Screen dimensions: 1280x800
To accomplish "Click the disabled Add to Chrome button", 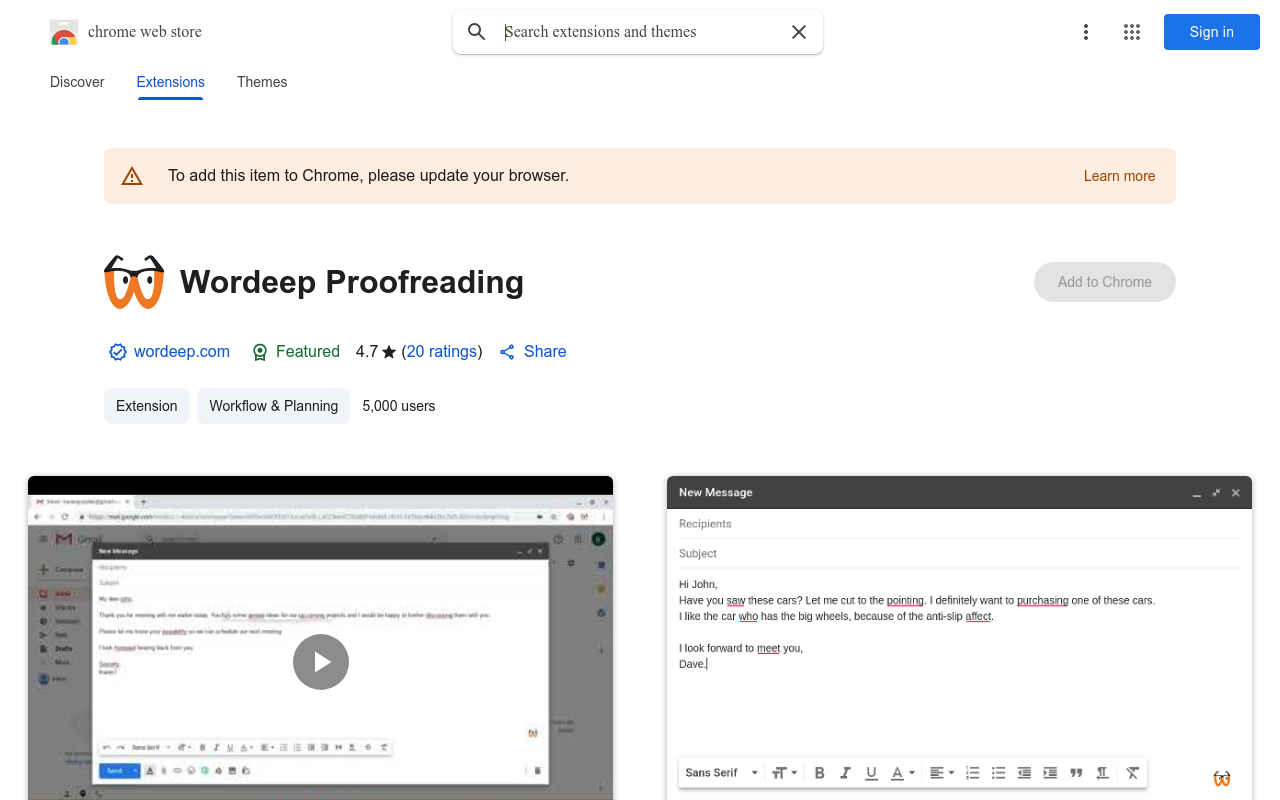I will (1105, 282).
